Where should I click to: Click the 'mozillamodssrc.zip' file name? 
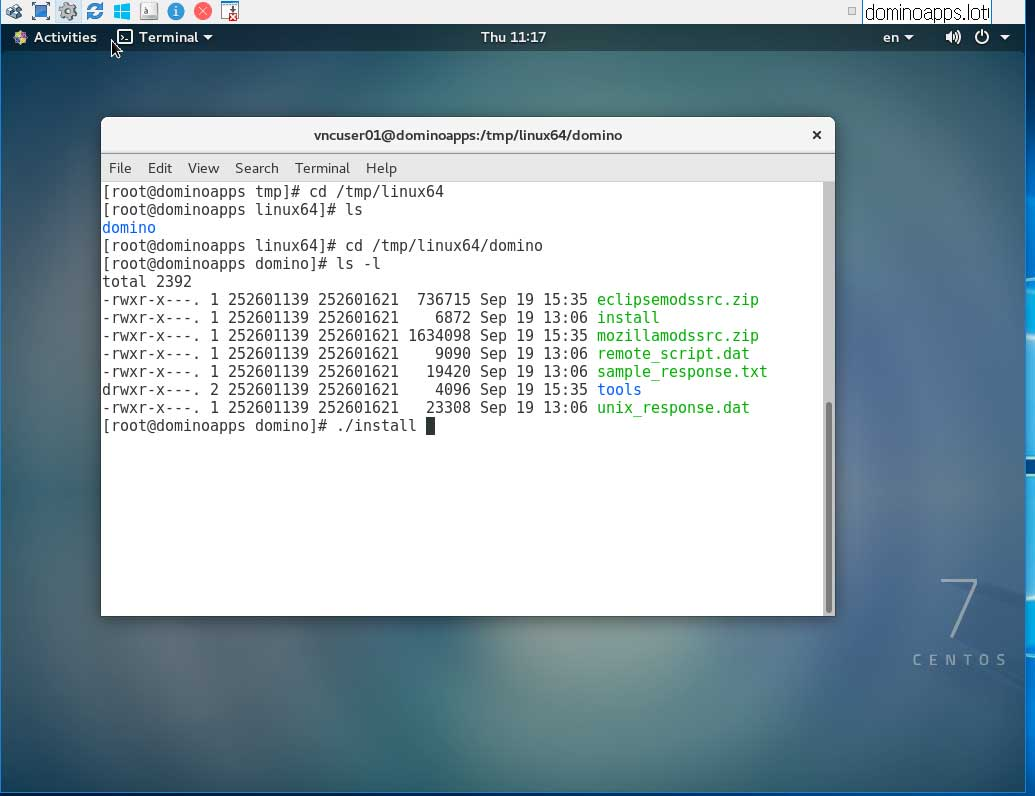click(x=678, y=336)
